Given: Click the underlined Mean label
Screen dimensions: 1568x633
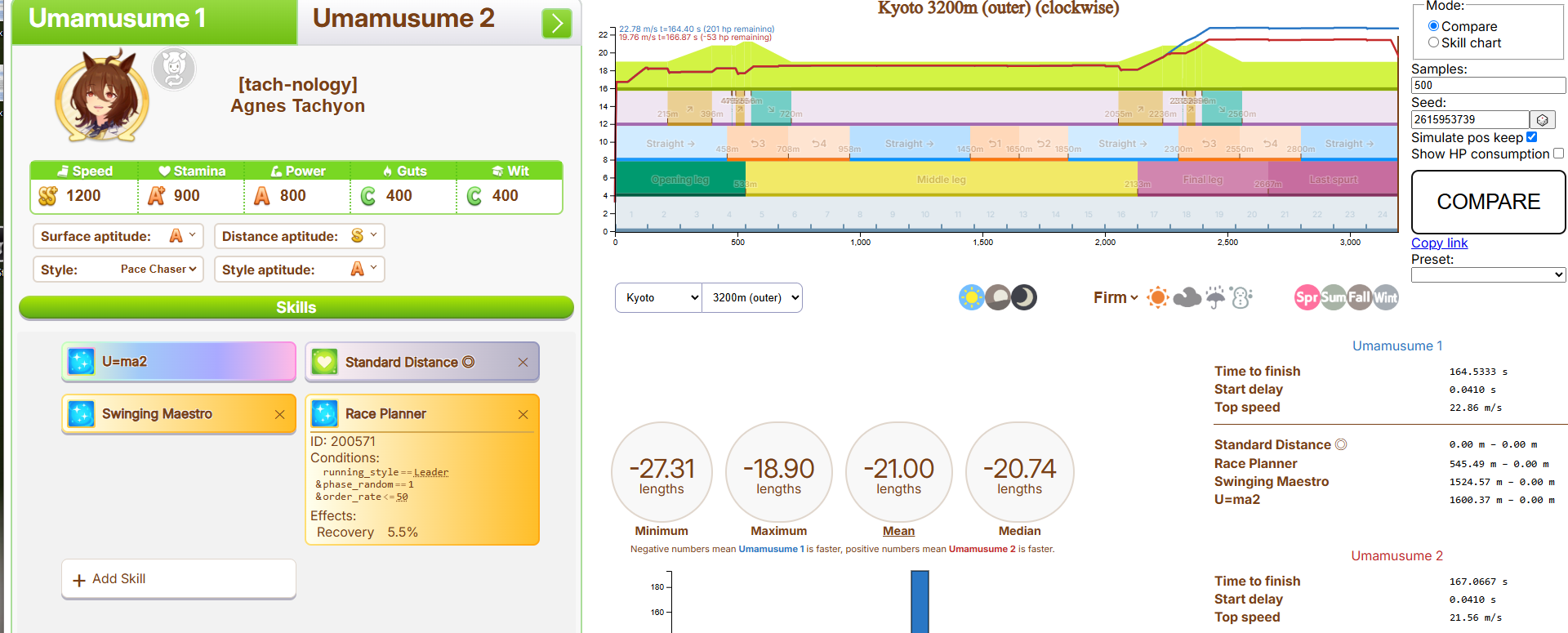Looking at the screenshot, I should [x=898, y=531].
